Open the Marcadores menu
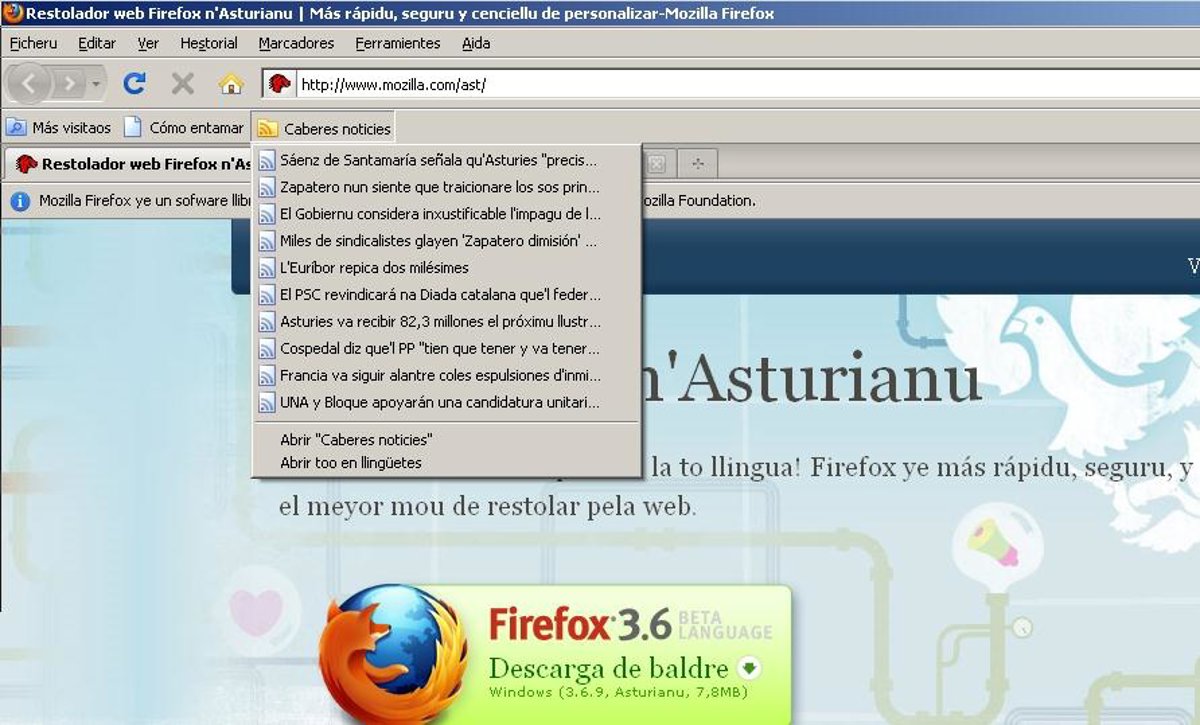The height and width of the screenshot is (725, 1200). pos(296,43)
